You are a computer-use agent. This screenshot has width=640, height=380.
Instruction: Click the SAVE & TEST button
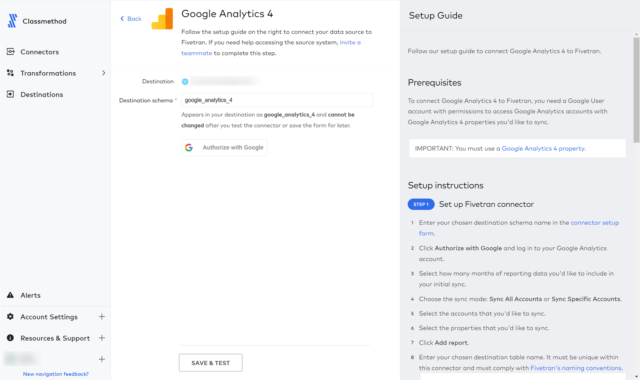point(211,362)
